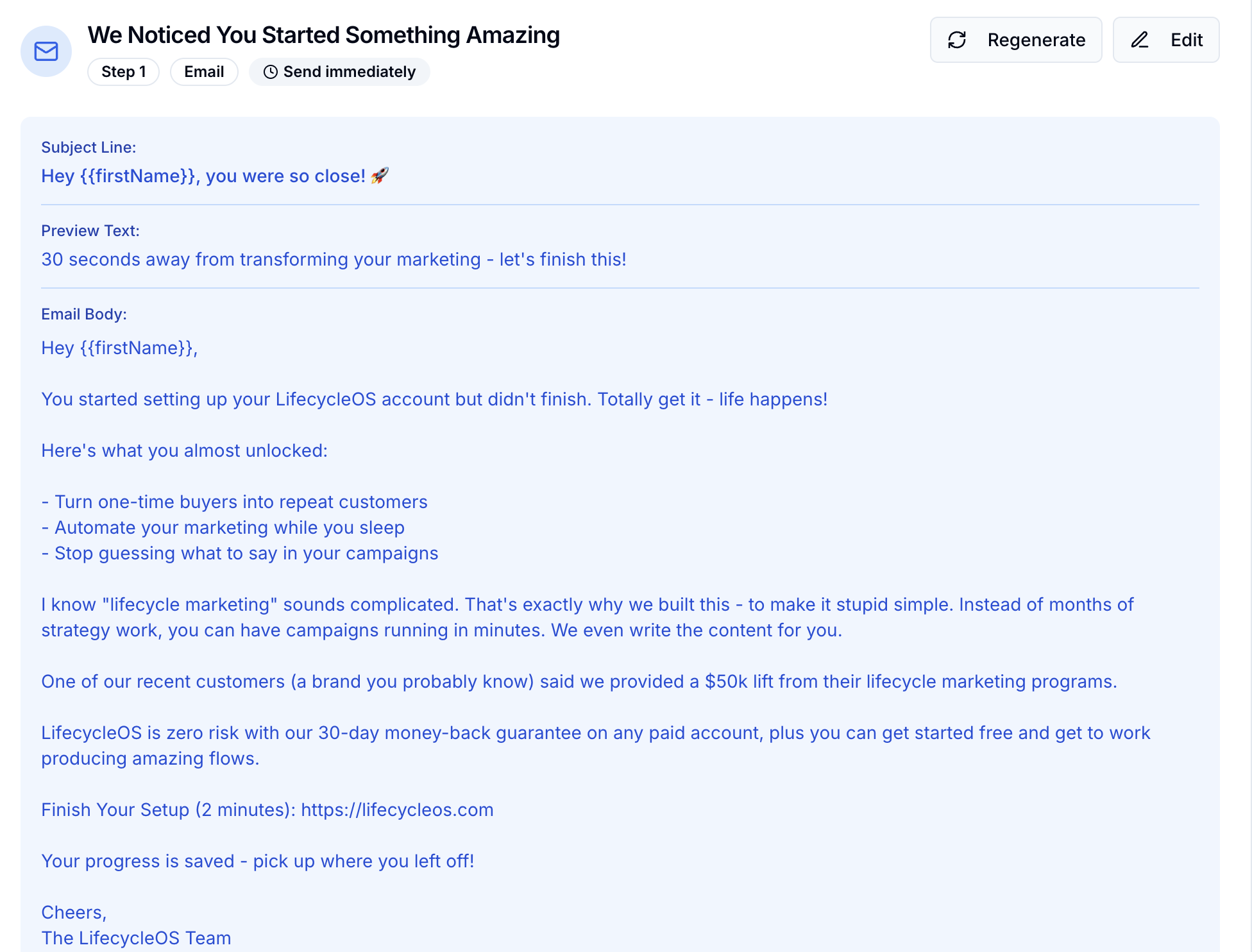Click the pencil icon for Edit
The image size is (1252, 952).
tap(1140, 40)
